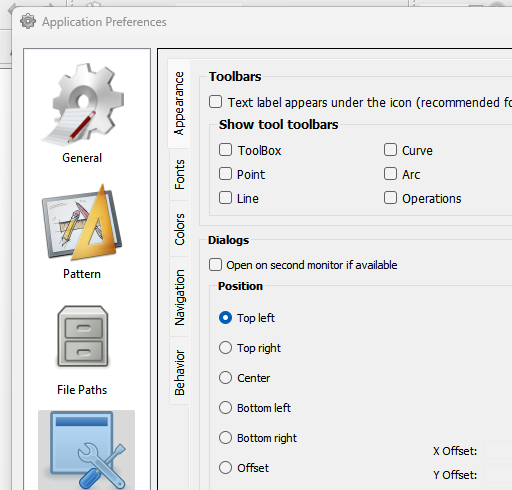Image resolution: width=512 pixels, height=490 pixels.
Task: Switch to the Fonts tab
Action: click(179, 174)
